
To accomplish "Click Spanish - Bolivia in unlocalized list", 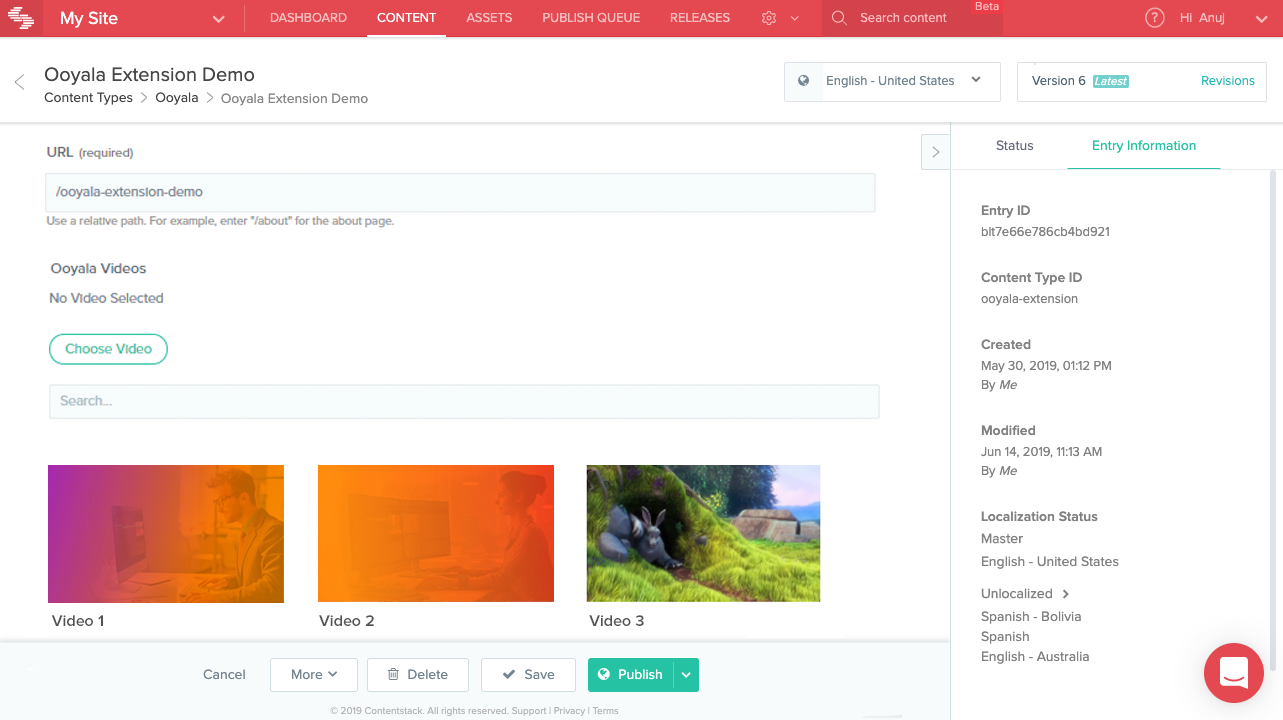I will [x=1031, y=617].
